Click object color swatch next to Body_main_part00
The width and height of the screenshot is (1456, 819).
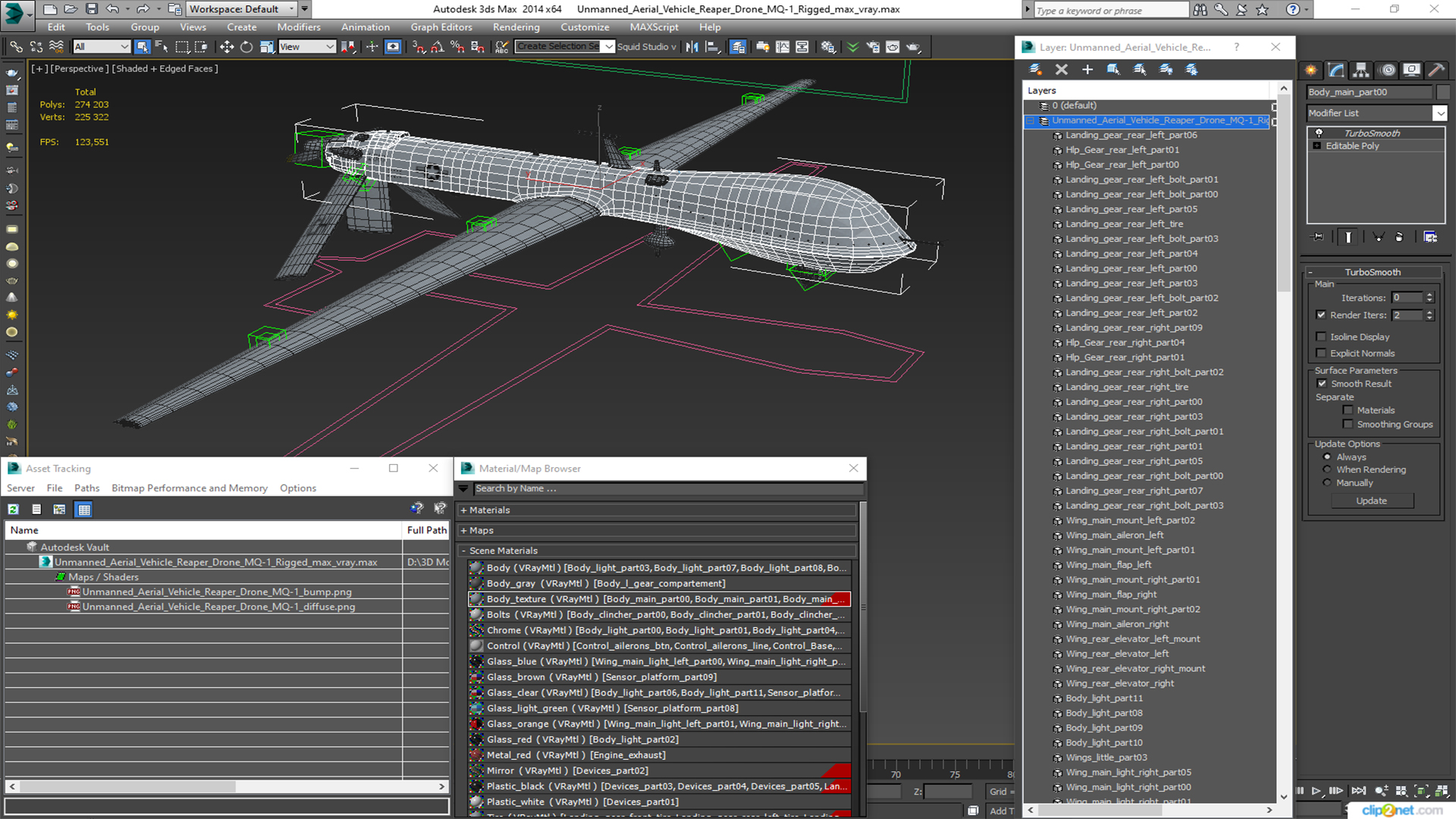[x=1443, y=93]
